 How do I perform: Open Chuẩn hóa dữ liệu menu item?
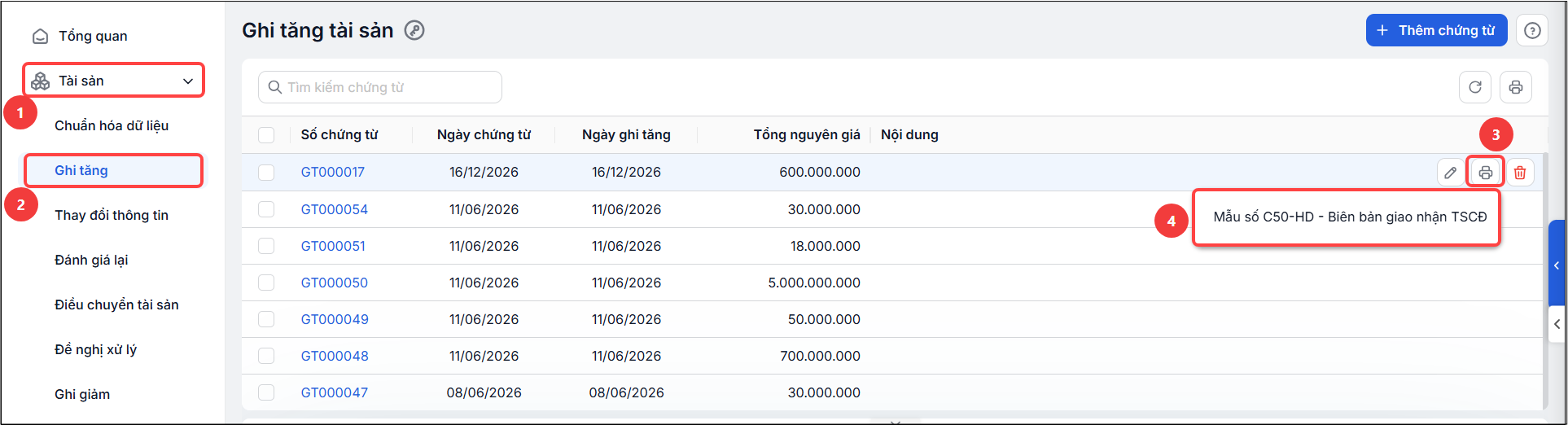112,125
